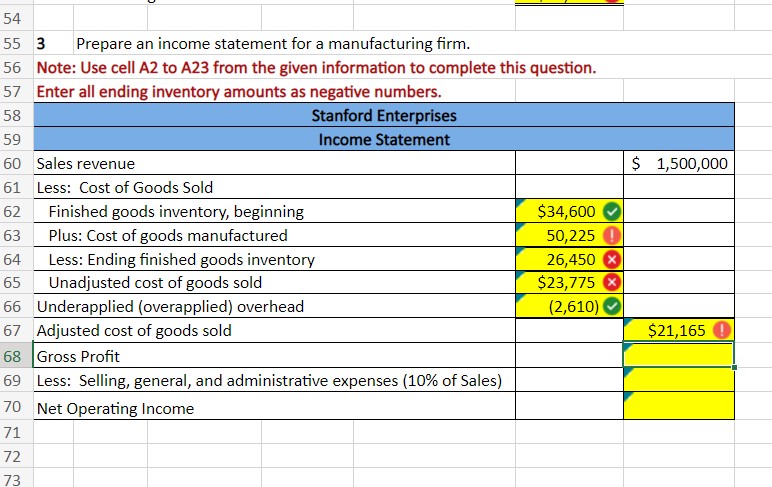Viewport: 772px width, 487px height.
Task: Select the 50,225 cell
Action: click(x=569, y=235)
